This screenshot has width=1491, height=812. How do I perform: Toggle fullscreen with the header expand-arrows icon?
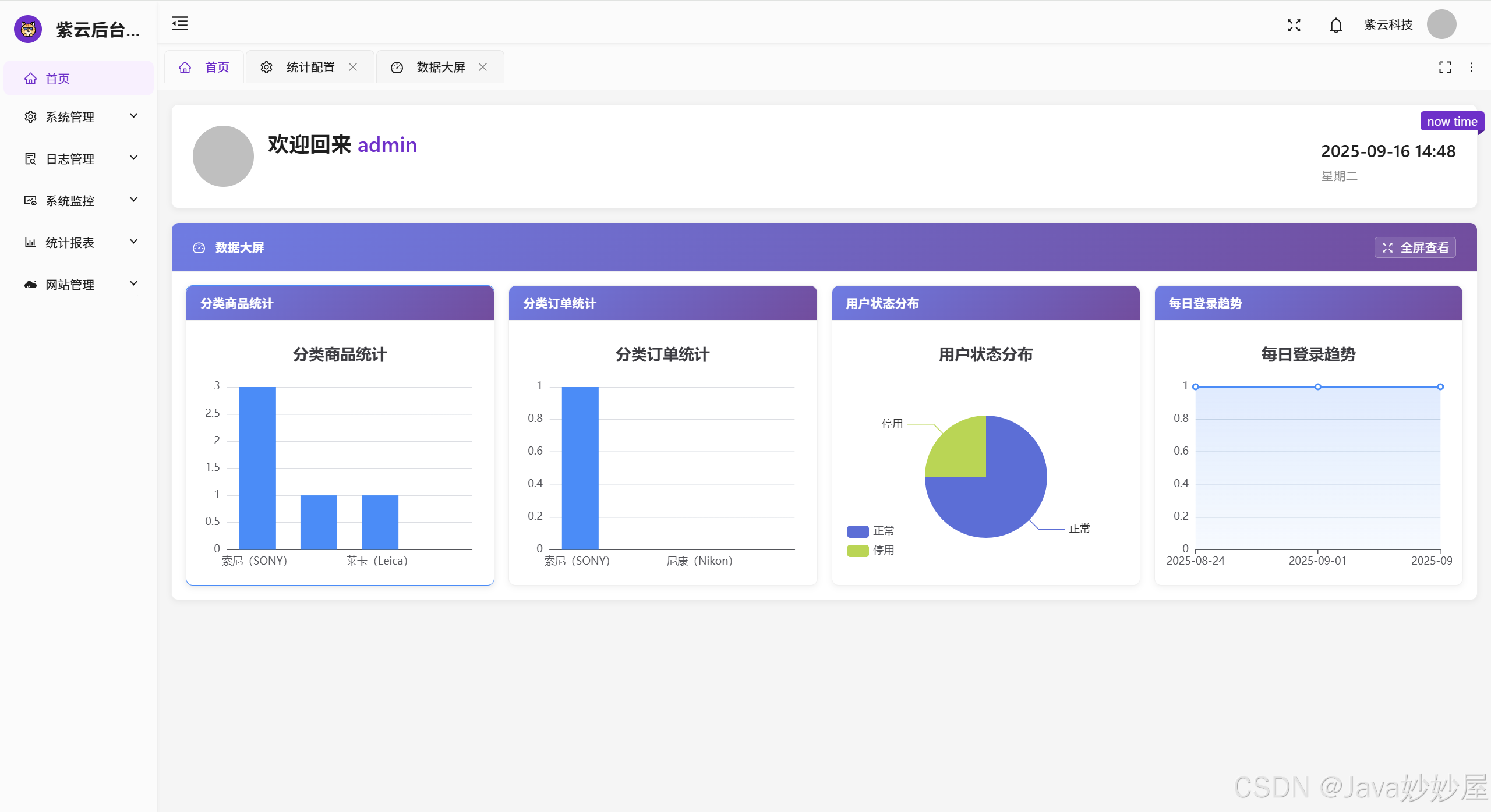(x=1294, y=25)
